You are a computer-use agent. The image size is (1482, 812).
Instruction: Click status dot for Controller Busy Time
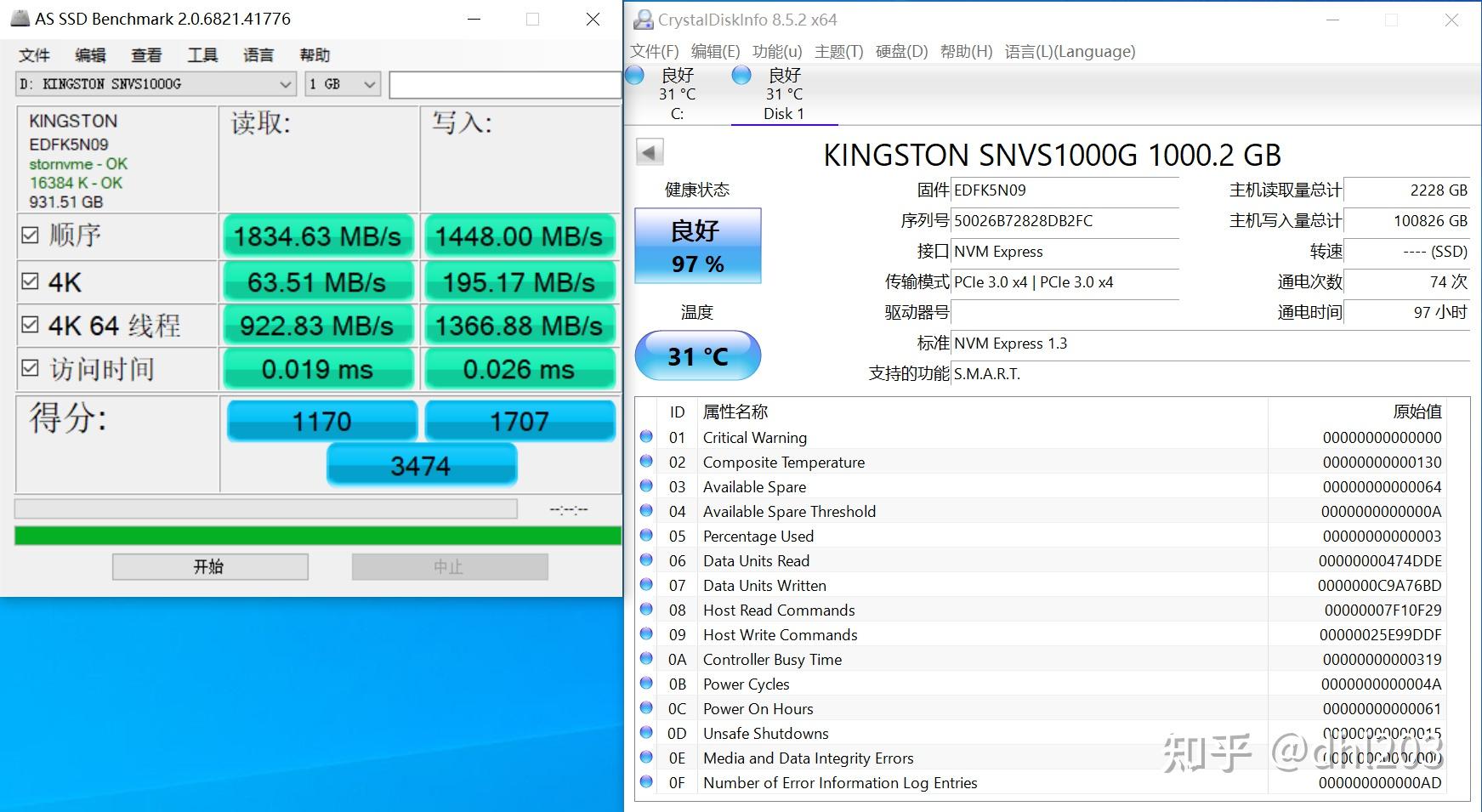point(646,658)
